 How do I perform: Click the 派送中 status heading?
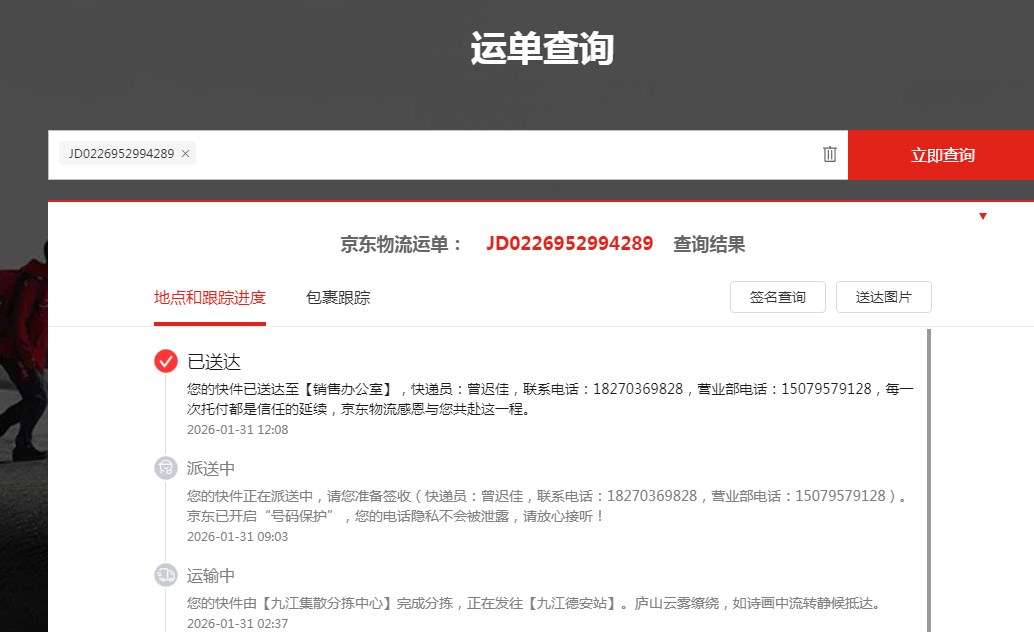pos(211,469)
